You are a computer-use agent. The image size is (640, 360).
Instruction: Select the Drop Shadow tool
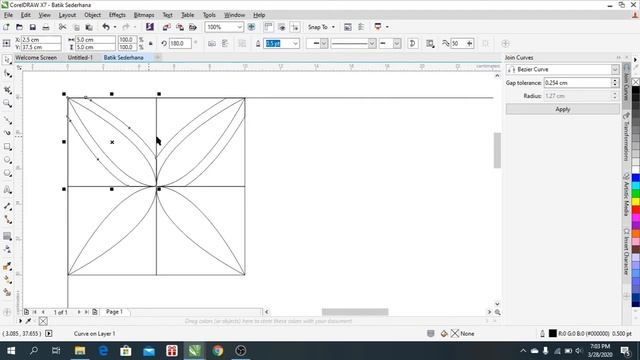7,236
